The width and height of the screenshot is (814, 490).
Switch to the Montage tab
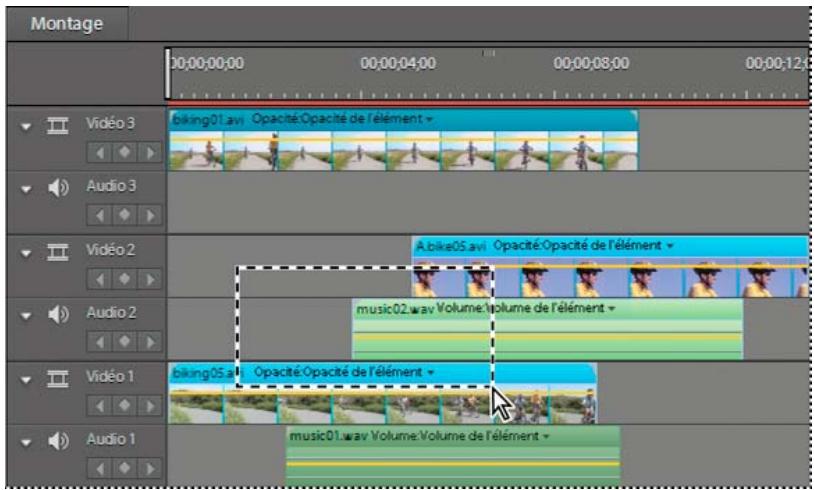coord(66,24)
